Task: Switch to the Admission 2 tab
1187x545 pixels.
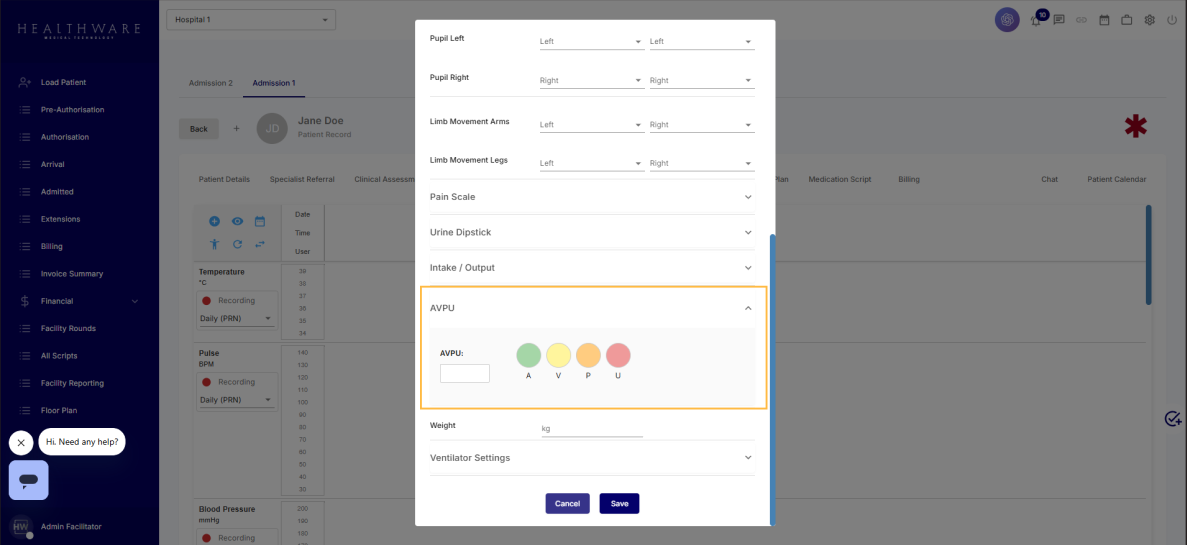Action: coord(210,83)
